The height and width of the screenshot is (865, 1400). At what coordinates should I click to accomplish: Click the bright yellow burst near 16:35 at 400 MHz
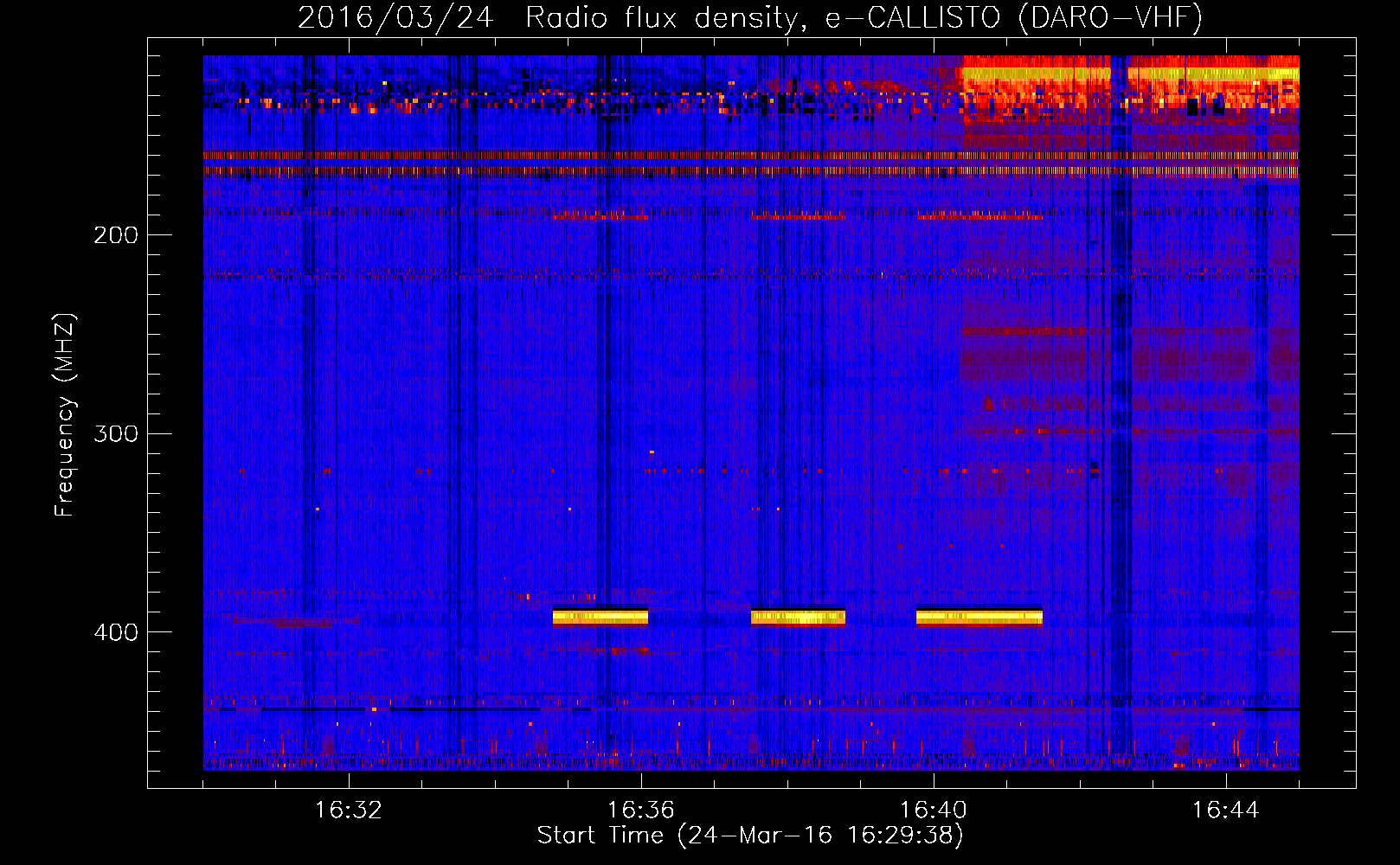point(600,618)
